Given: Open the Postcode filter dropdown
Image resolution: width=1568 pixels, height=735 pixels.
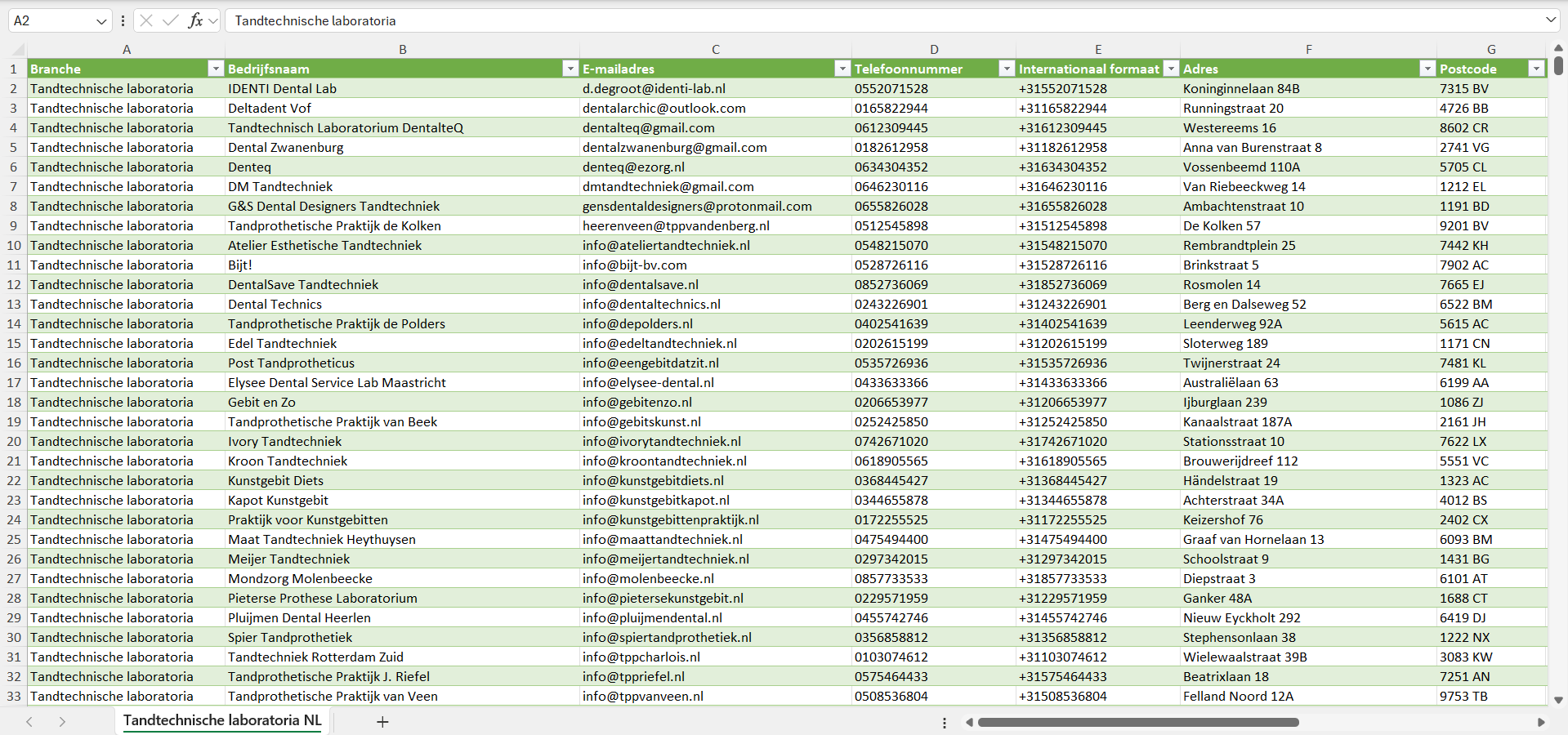Looking at the screenshot, I should point(1536,69).
